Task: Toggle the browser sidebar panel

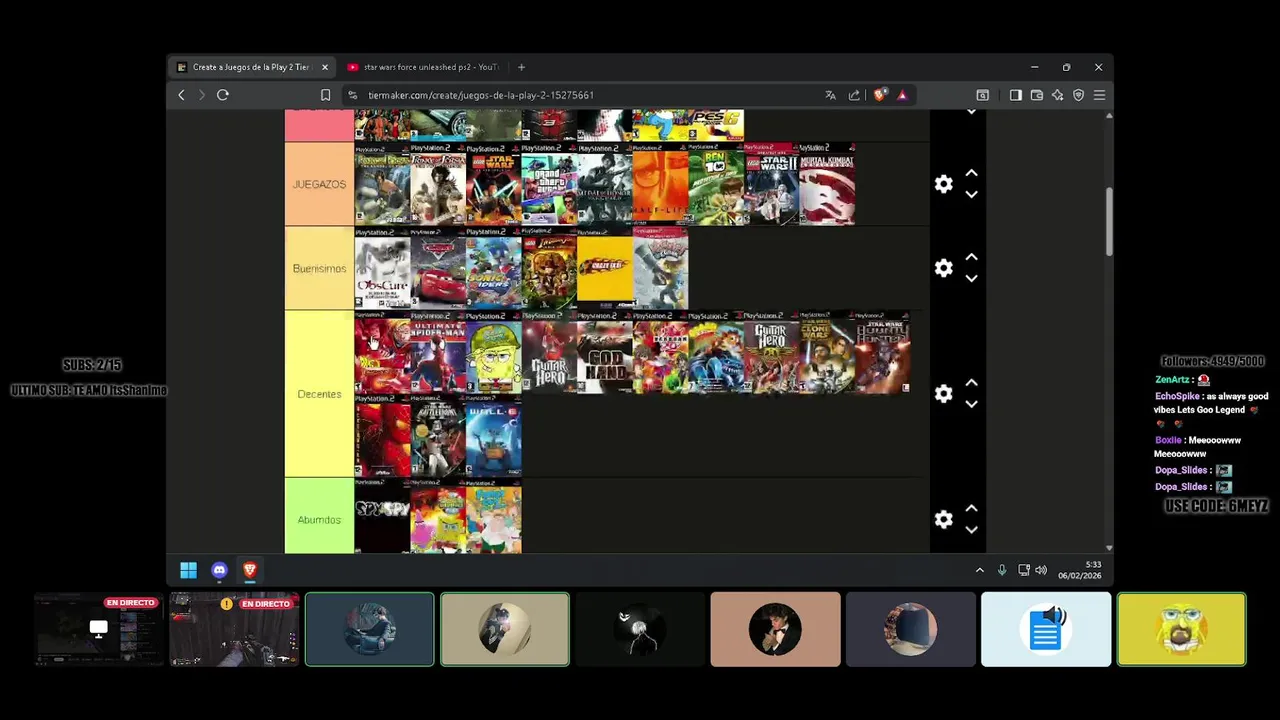Action: click(1015, 95)
